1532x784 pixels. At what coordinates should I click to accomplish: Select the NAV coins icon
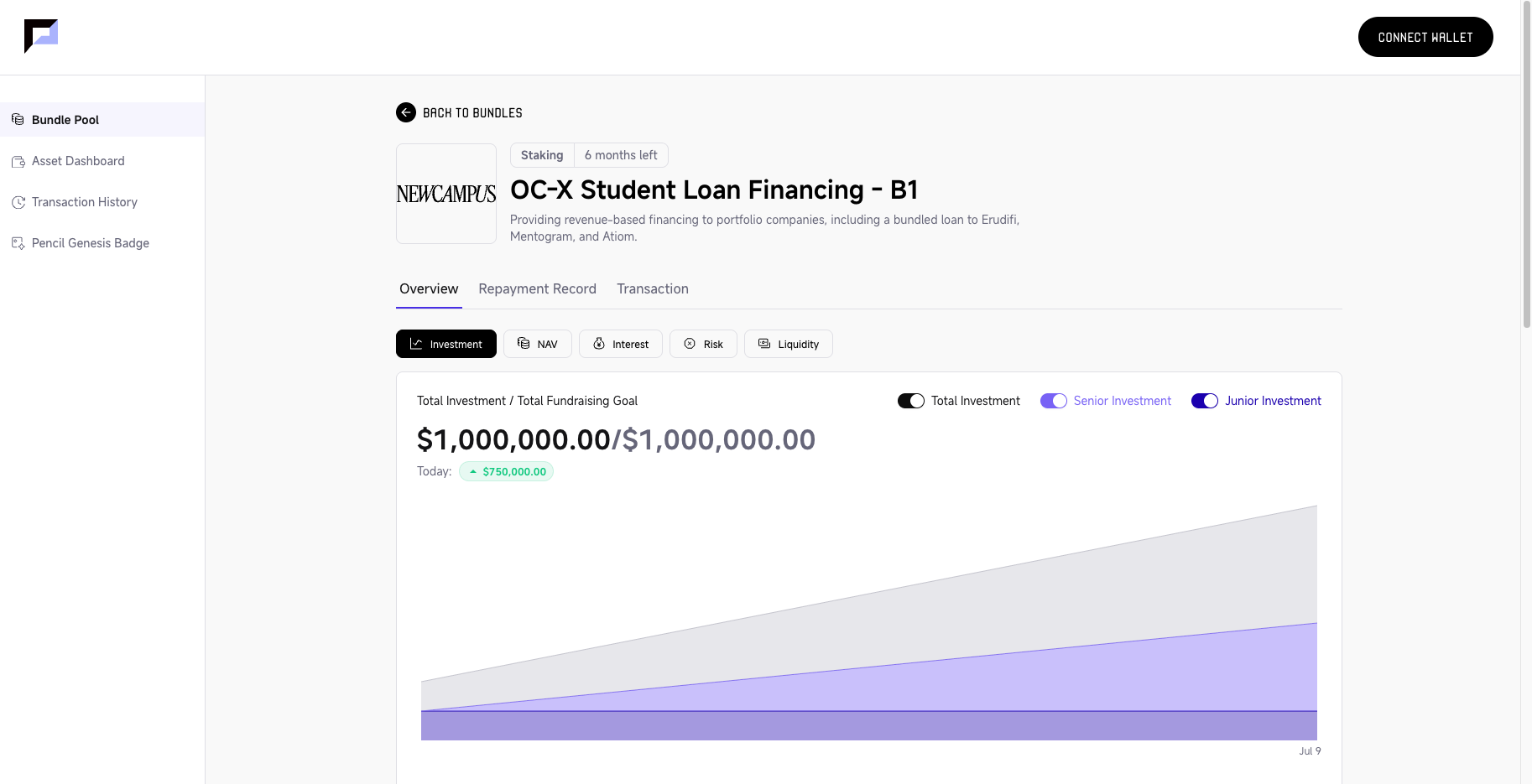coord(524,344)
